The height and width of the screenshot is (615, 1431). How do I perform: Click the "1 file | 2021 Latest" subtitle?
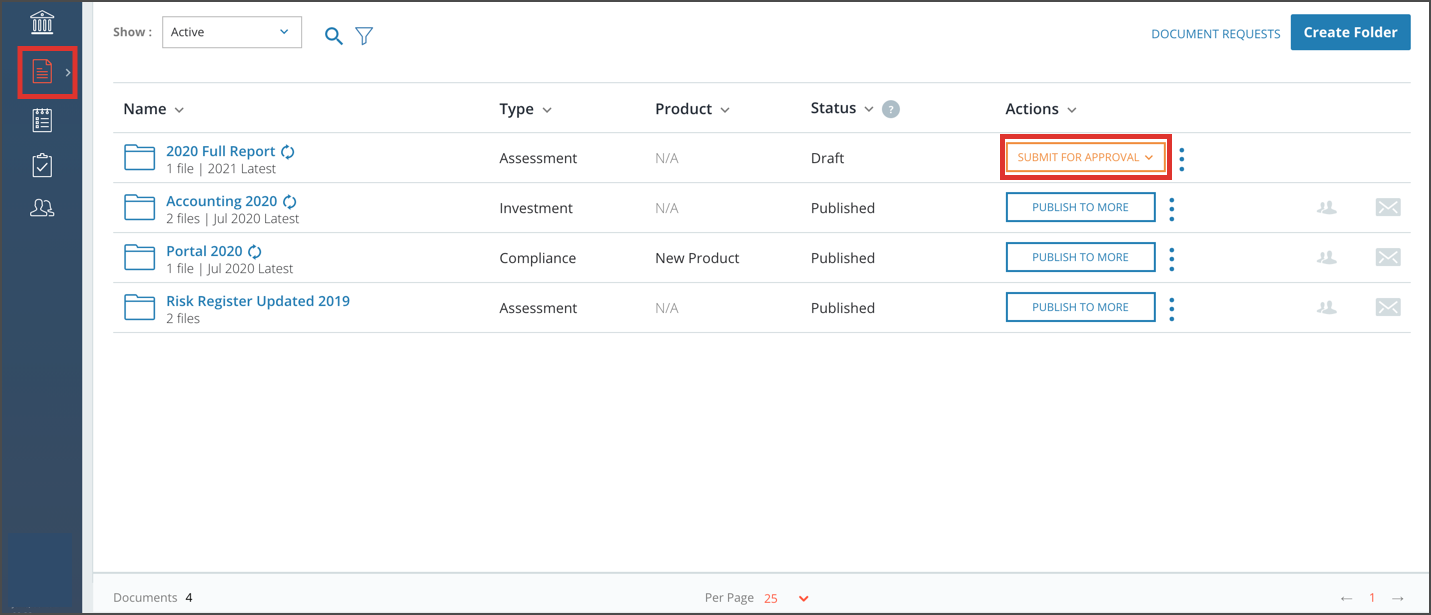click(x=221, y=169)
